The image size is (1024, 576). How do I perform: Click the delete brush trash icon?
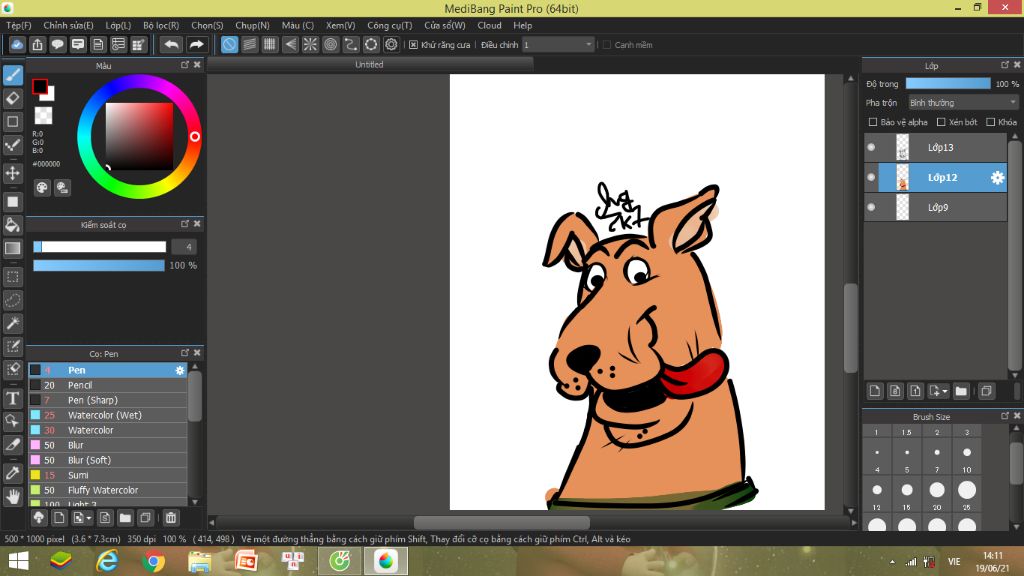click(170, 518)
